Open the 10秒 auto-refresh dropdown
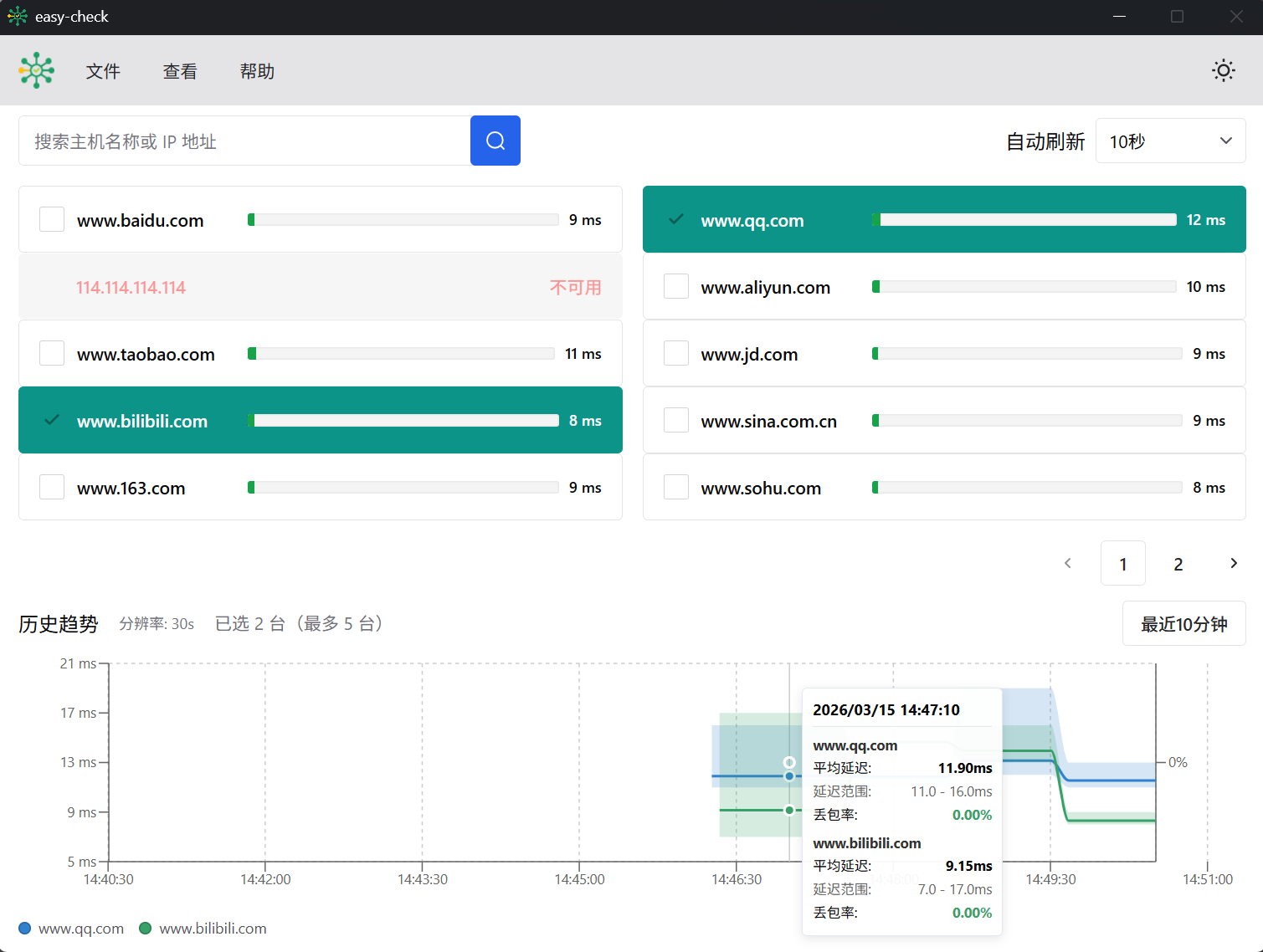This screenshot has width=1263, height=952. click(x=1170, y=141)
